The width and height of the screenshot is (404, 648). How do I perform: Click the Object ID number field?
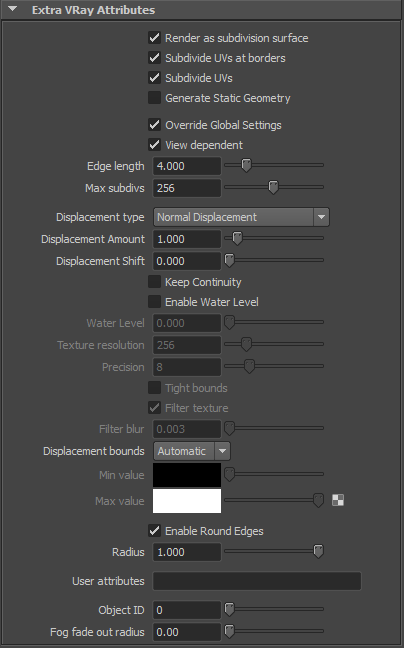[187, 610]
